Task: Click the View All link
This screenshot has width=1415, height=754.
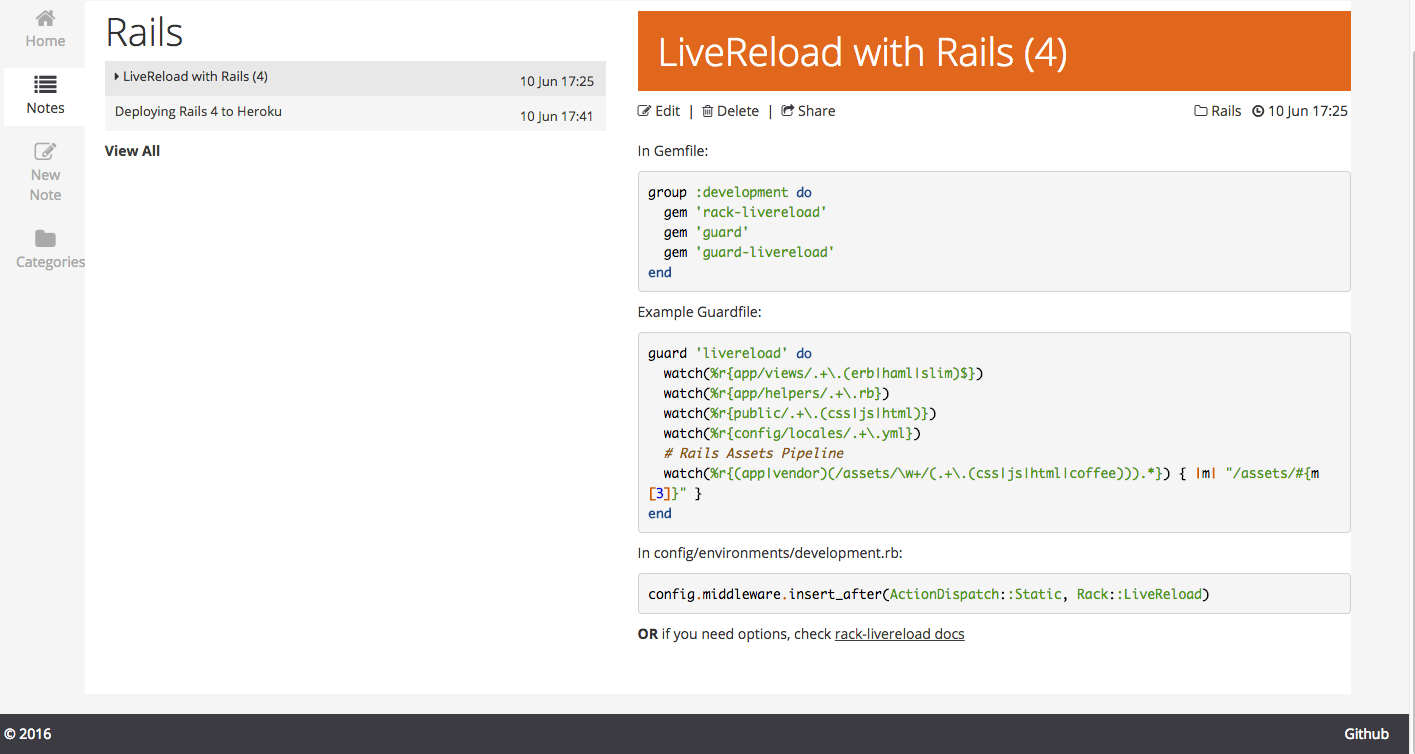Action: coord(132,151)
